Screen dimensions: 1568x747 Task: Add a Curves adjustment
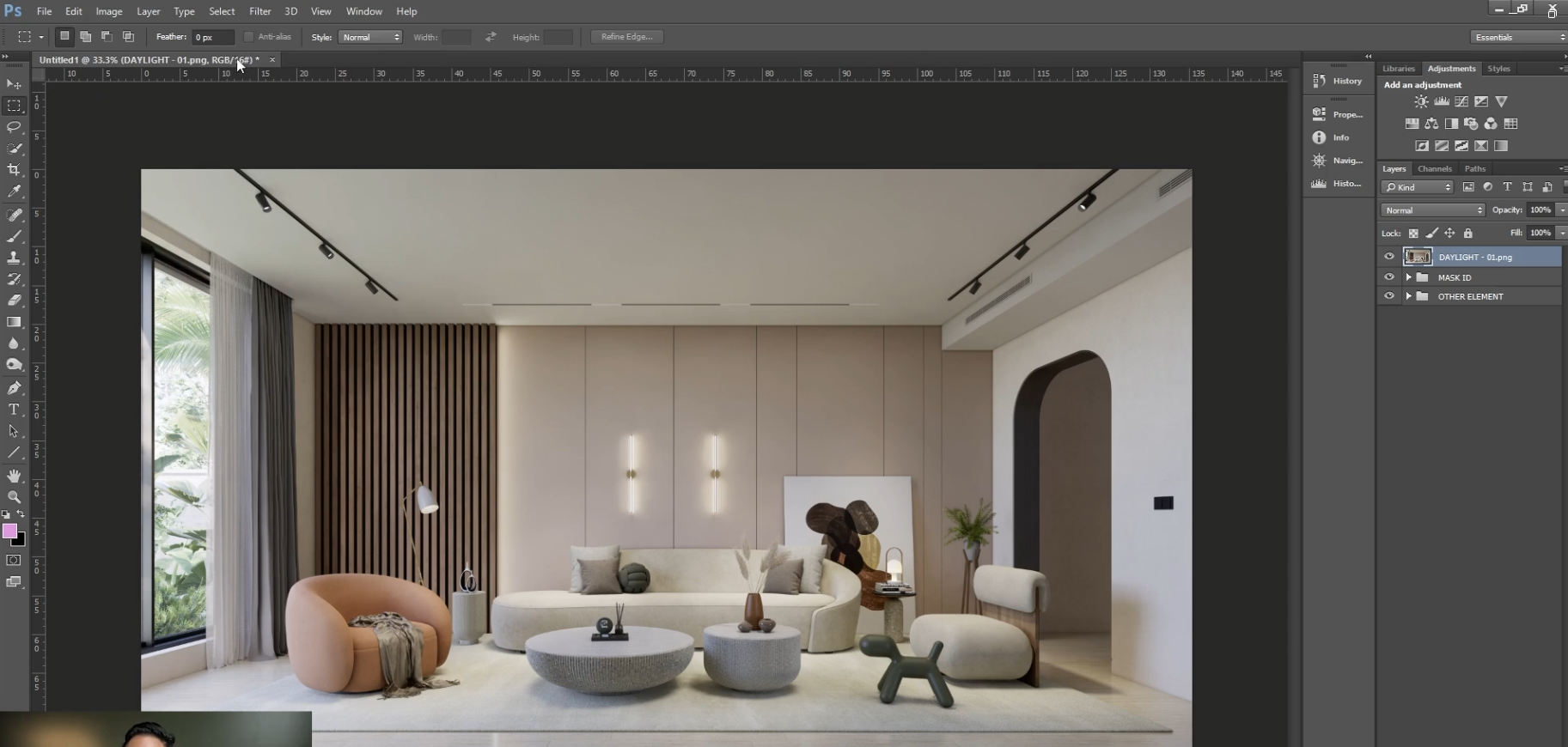[x=1461, y=101]
